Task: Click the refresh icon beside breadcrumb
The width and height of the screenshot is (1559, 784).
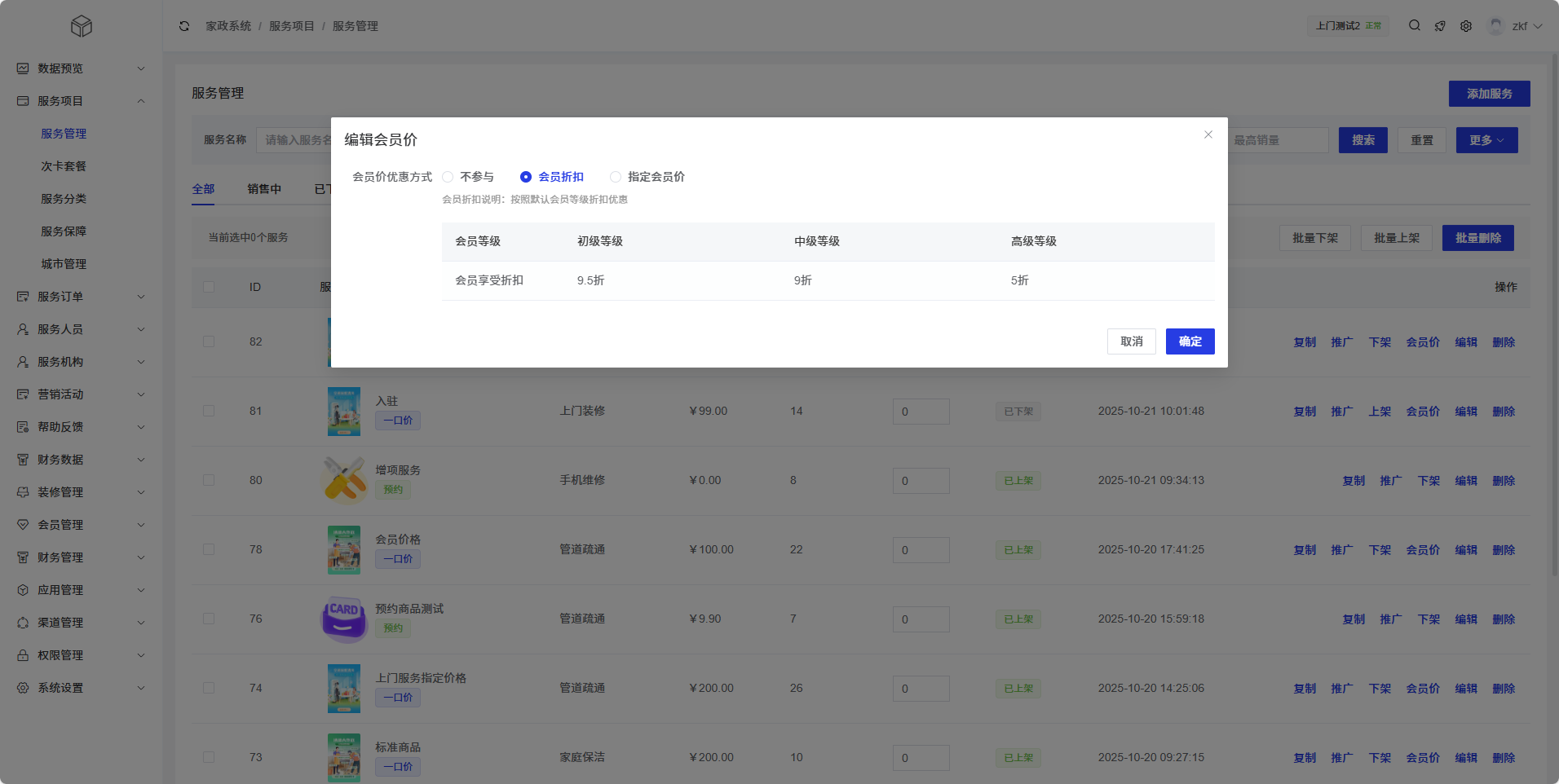Action: (x=184, y=26)
